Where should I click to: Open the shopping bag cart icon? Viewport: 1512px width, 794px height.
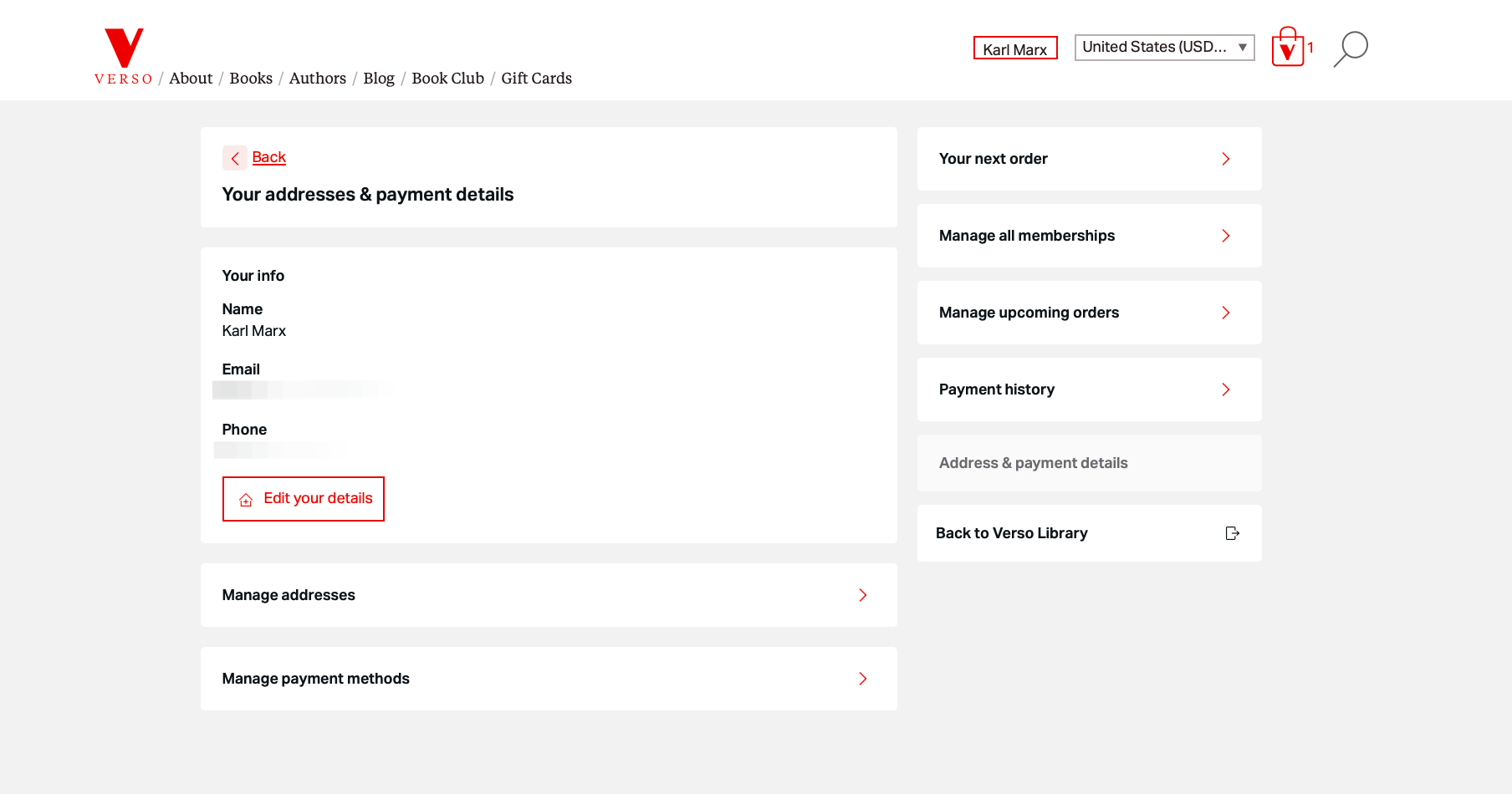(1288, 48)
